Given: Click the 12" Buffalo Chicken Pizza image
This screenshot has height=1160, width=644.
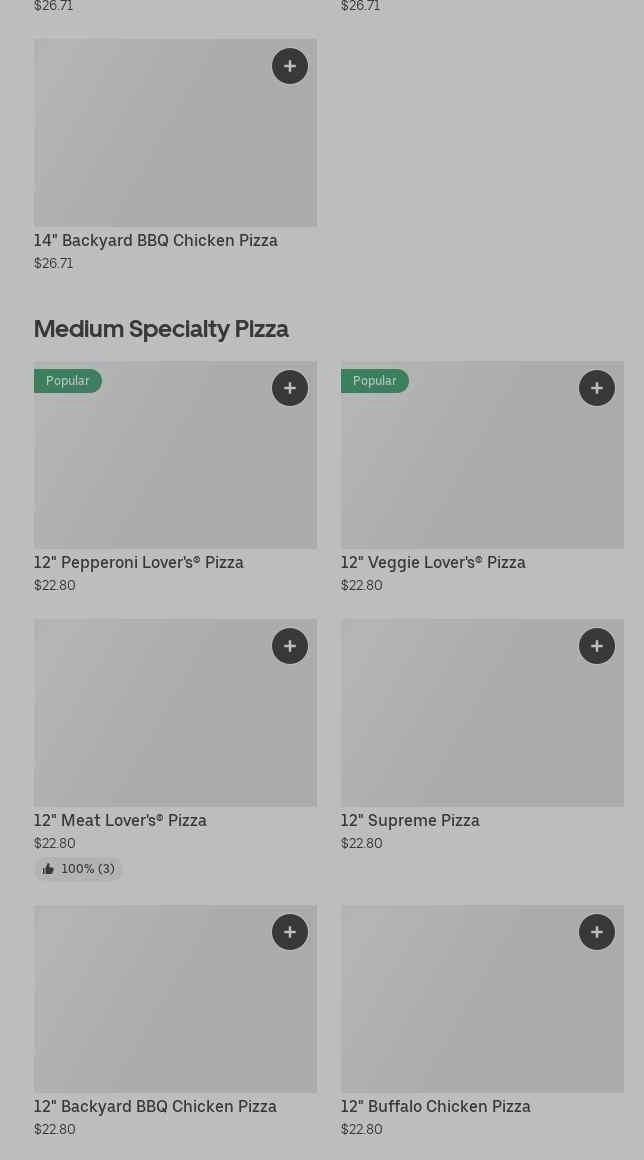Looking at the screenshot, I should pyautogui.click(x=482, y=1009).
